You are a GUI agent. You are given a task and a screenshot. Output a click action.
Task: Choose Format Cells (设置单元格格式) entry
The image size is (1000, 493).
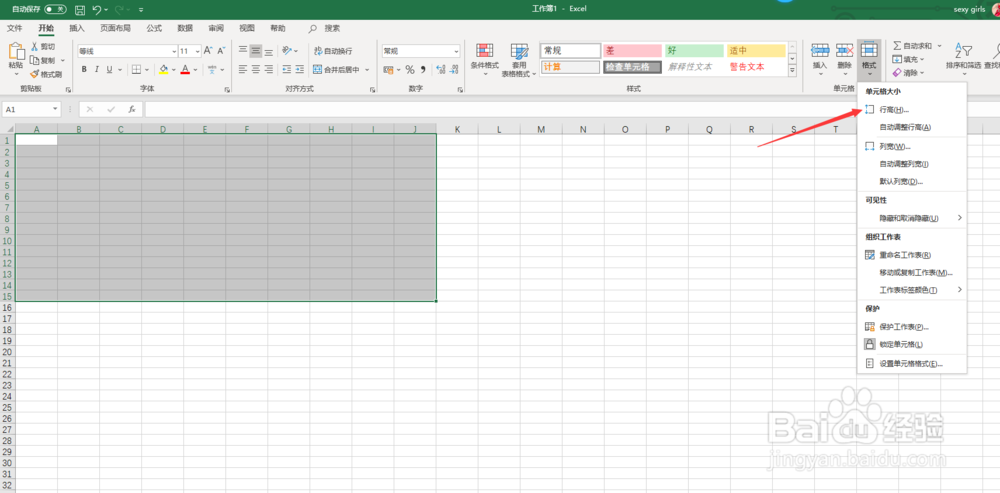tap(912, 364)
